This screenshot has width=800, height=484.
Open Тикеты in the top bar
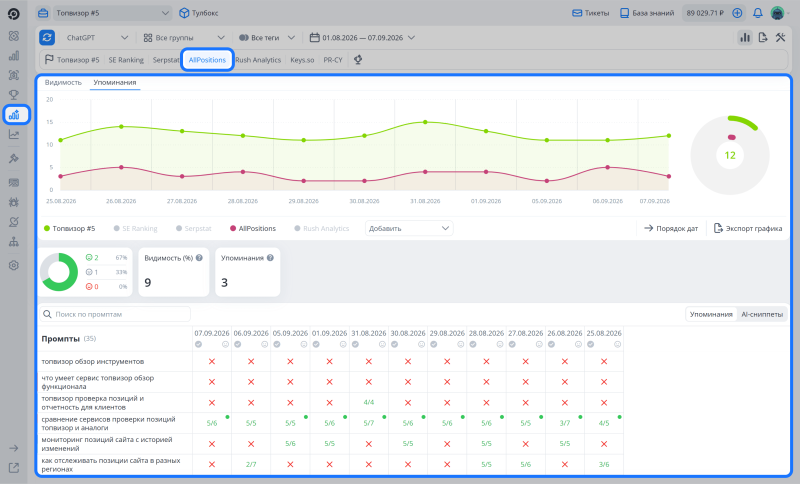[590, 13]
